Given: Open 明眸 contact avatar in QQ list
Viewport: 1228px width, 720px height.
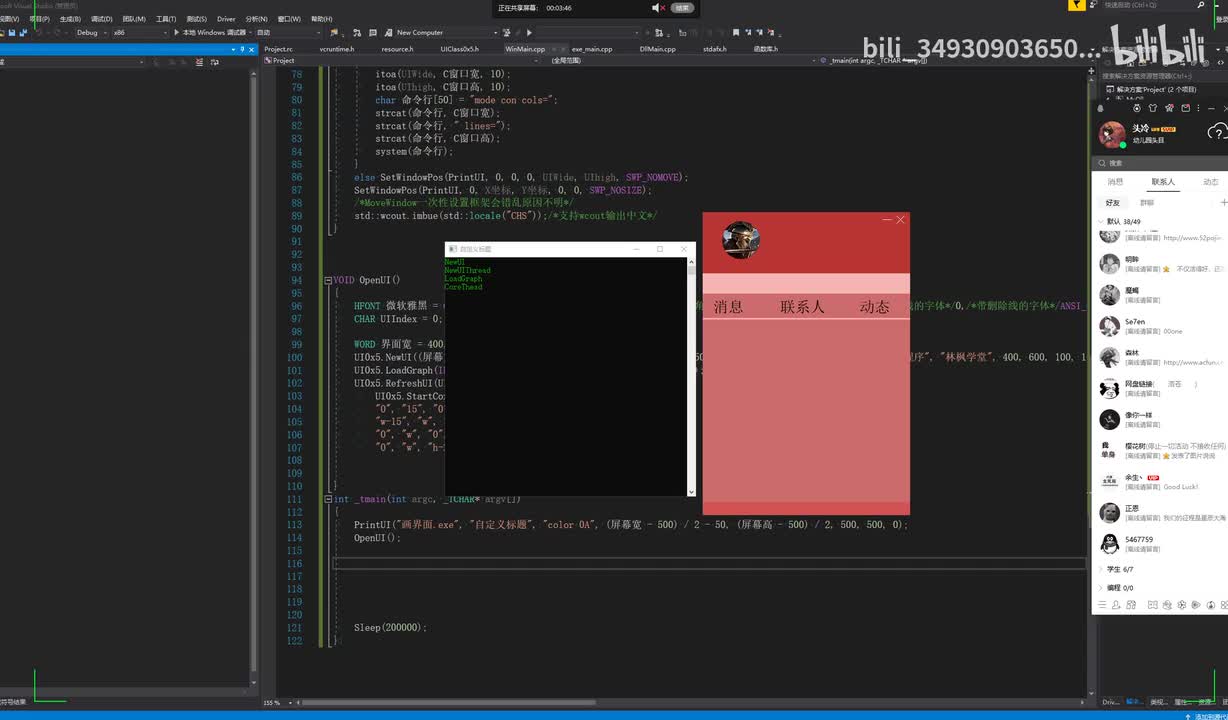Looking at the screenshot, I should (1109, 264).
